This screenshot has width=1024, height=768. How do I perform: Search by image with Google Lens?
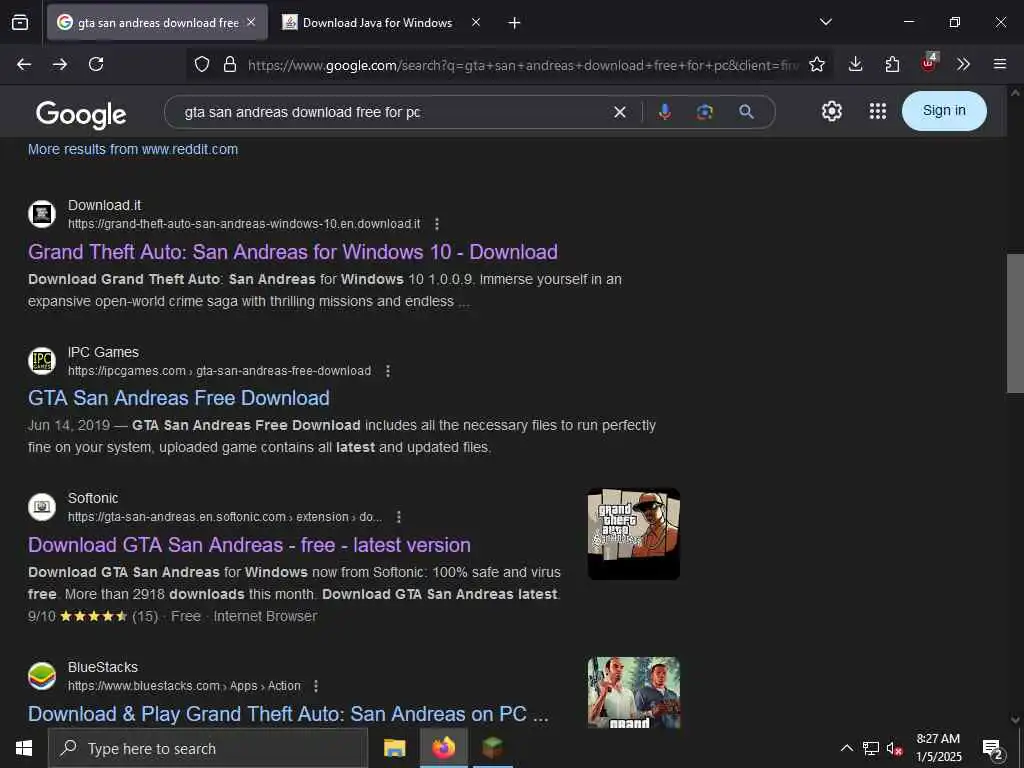[x=705, y=112]
